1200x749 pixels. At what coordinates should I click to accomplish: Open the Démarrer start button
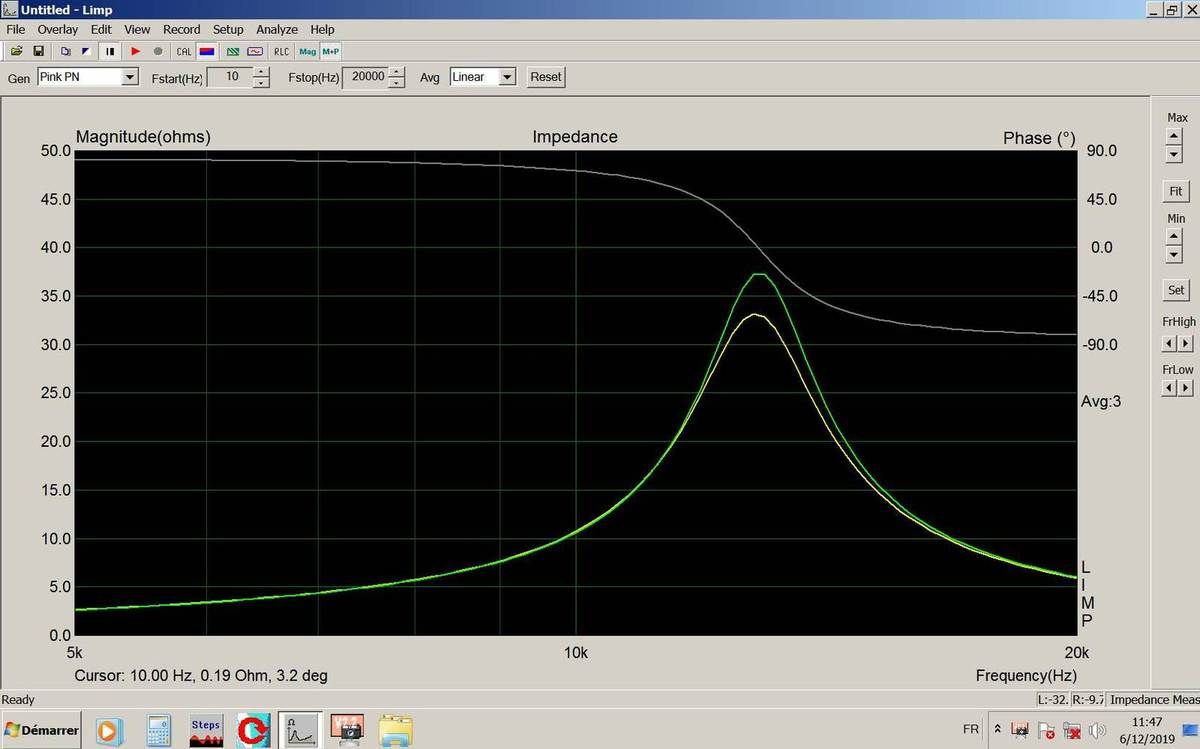tap(41, 730)
